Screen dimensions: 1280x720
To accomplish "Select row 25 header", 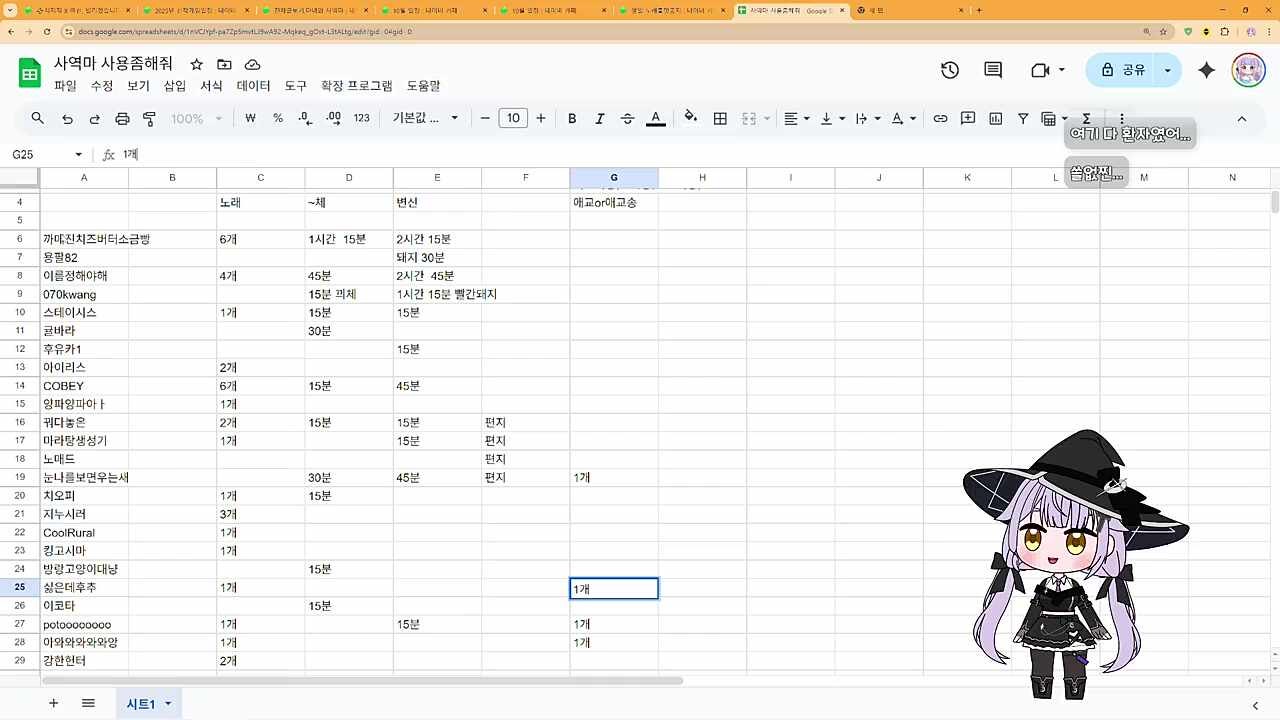I will [20, 588].
